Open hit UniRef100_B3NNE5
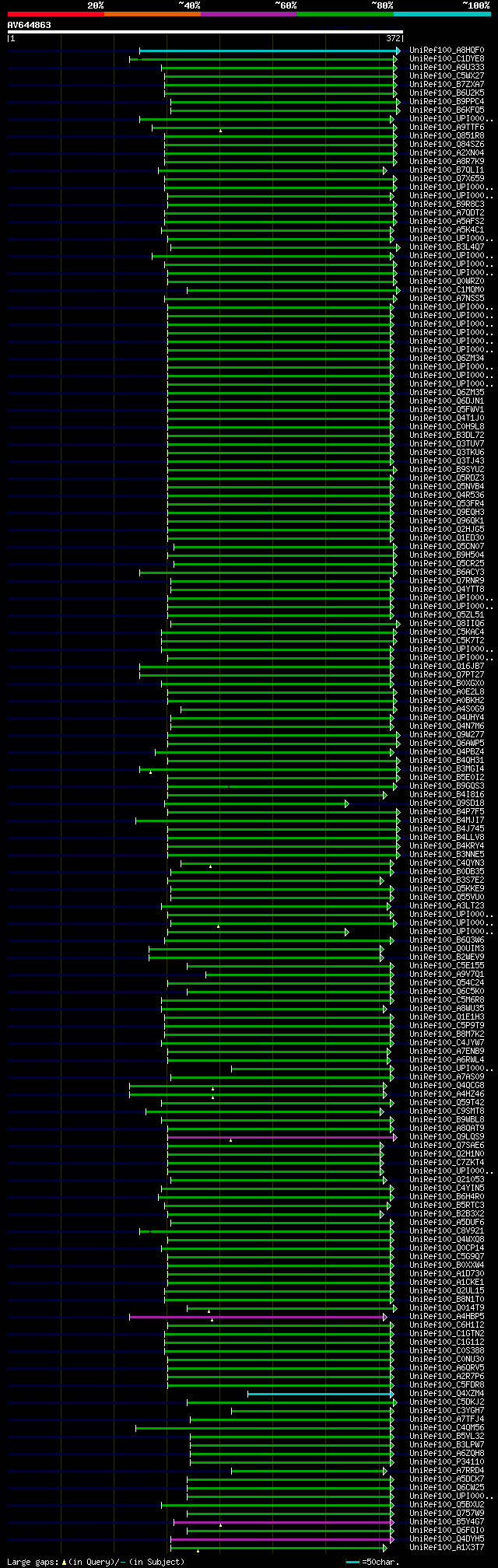The image size is (498, 1568). [x=447, y=855]
